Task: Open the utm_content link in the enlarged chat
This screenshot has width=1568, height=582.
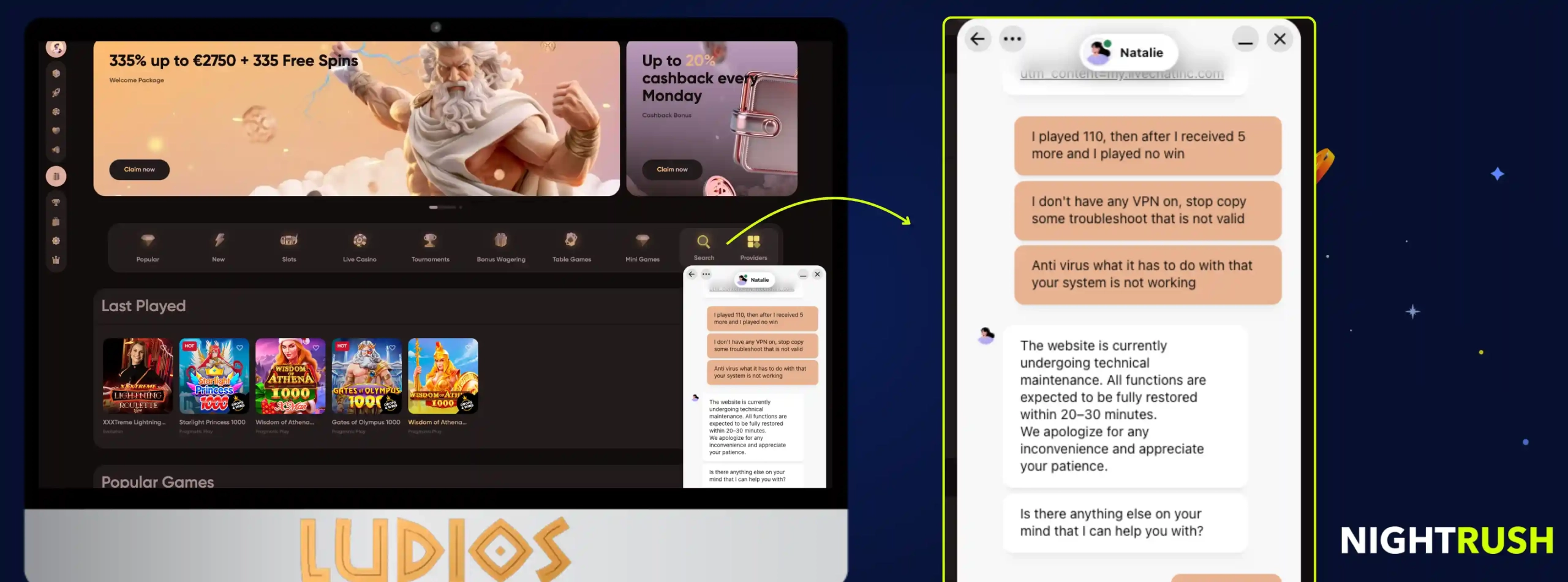Action: coord(1121,74)
